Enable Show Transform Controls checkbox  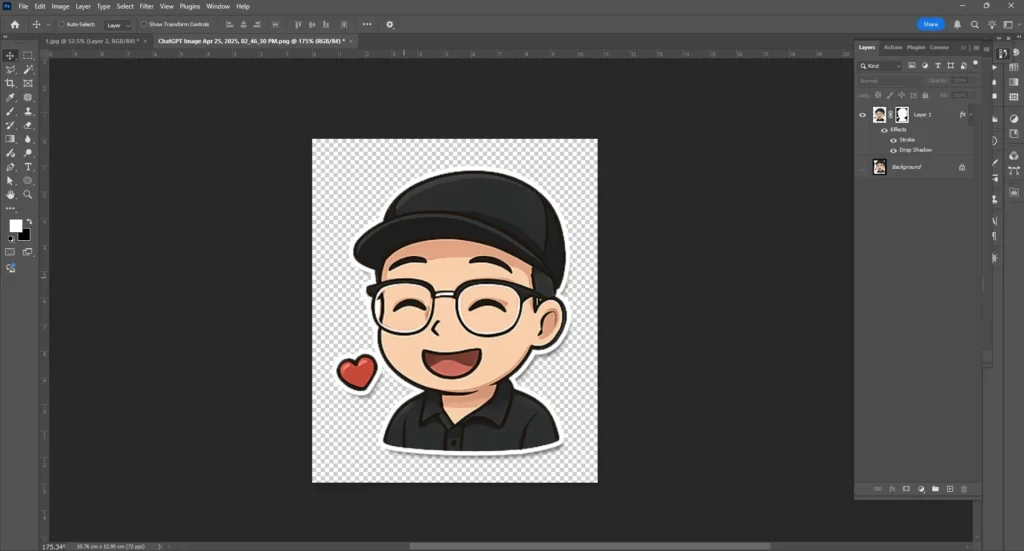tap(144, 24)
